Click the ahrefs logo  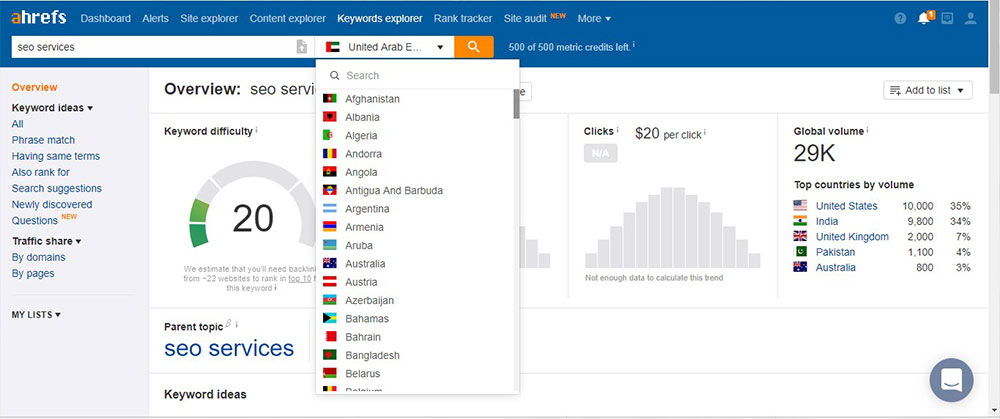pyautogui.click(x=38, y=17)
